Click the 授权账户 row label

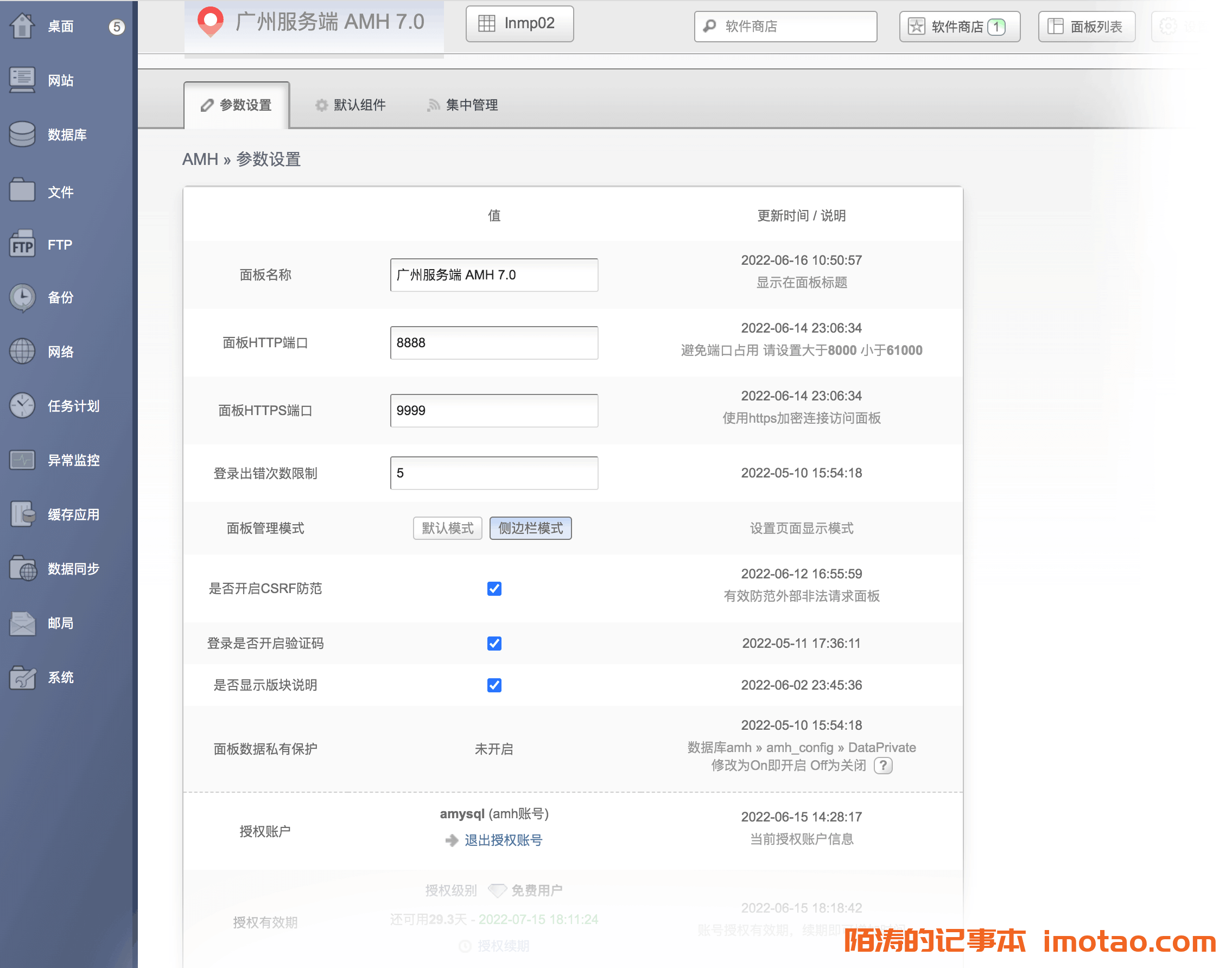pos(265,831)
